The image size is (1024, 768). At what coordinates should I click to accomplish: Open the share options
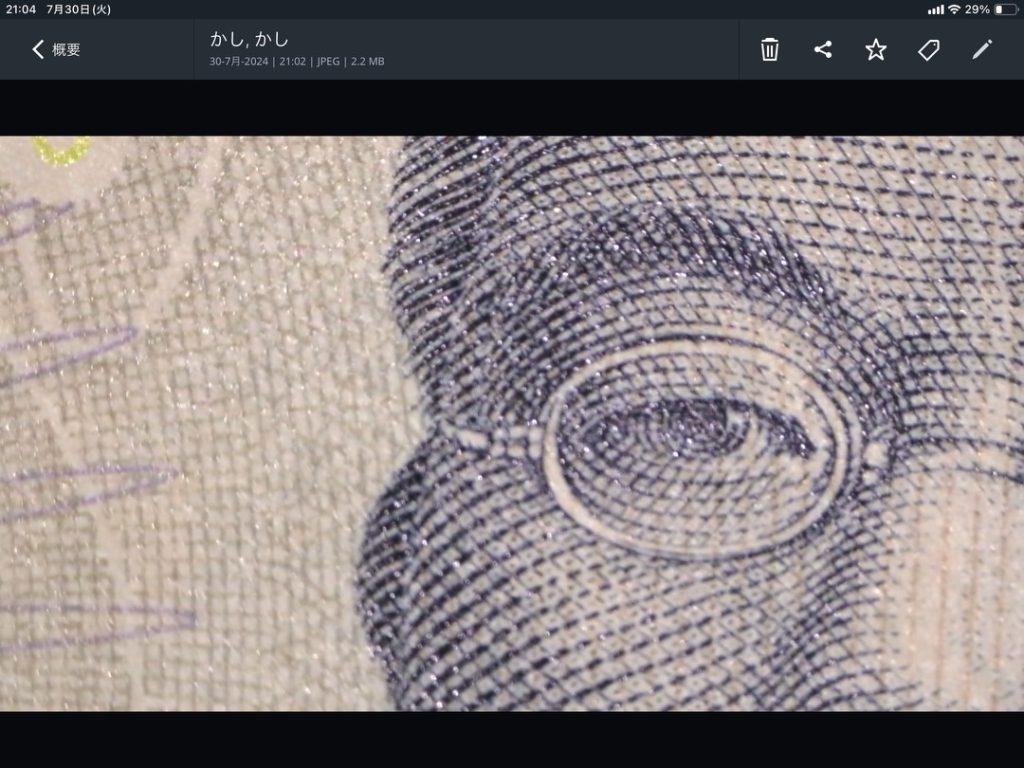pyautogui.click(x=823, y=50)
